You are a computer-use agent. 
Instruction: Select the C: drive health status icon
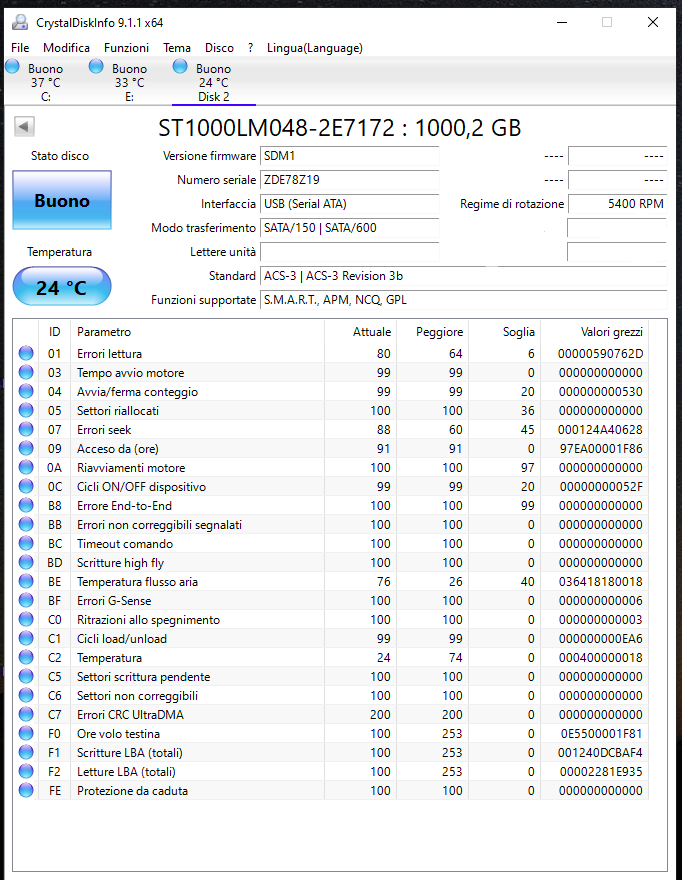(x=10, y=67)
